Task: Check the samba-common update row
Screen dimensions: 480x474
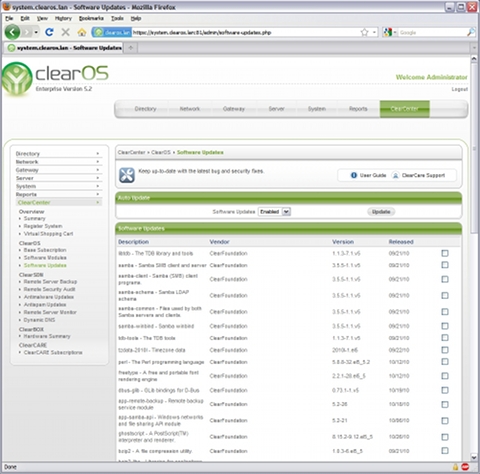Action: 445,312
